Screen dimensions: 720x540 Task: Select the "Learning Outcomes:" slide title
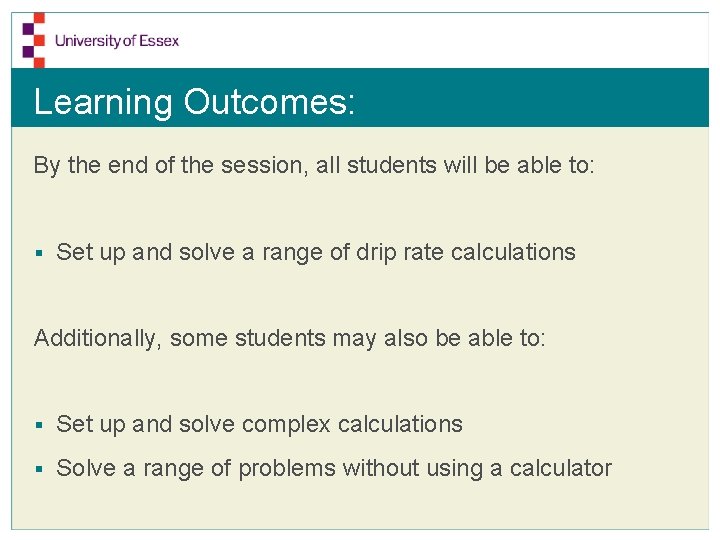(x=194, y=102)
